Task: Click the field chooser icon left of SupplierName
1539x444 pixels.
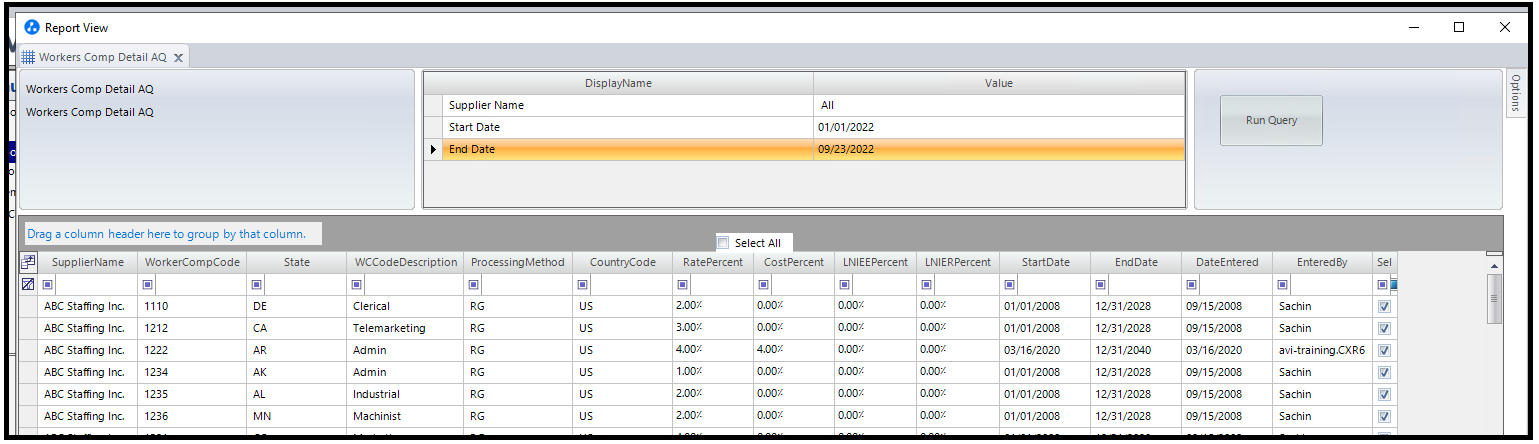Action: pos(28,262)
